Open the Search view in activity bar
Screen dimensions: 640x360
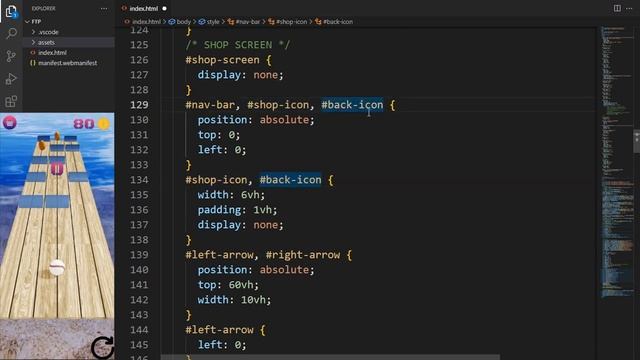11,33
